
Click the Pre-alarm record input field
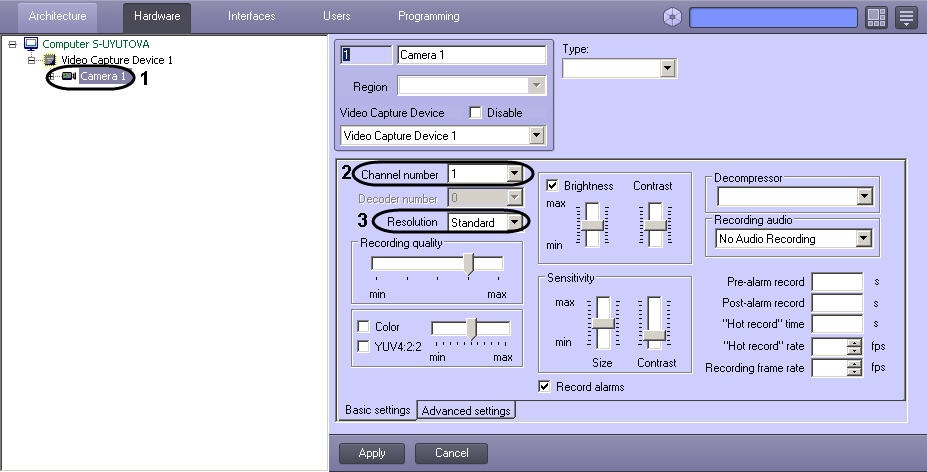[837, 282]
